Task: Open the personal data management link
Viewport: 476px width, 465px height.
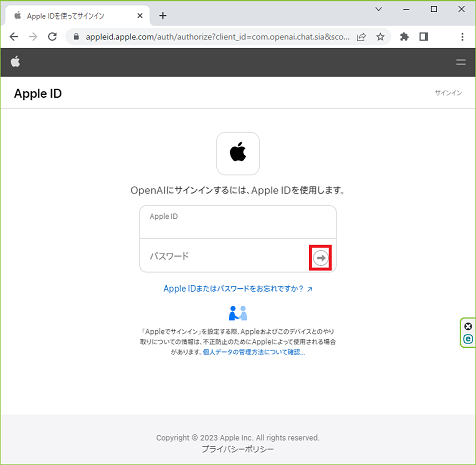Action: pos(254,352)
